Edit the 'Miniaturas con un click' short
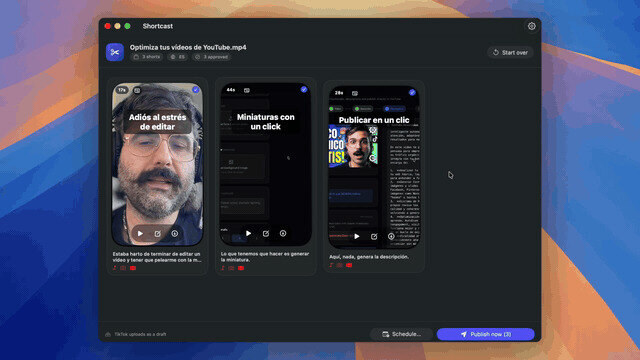640x360 pixels. (x=266, y=233)
